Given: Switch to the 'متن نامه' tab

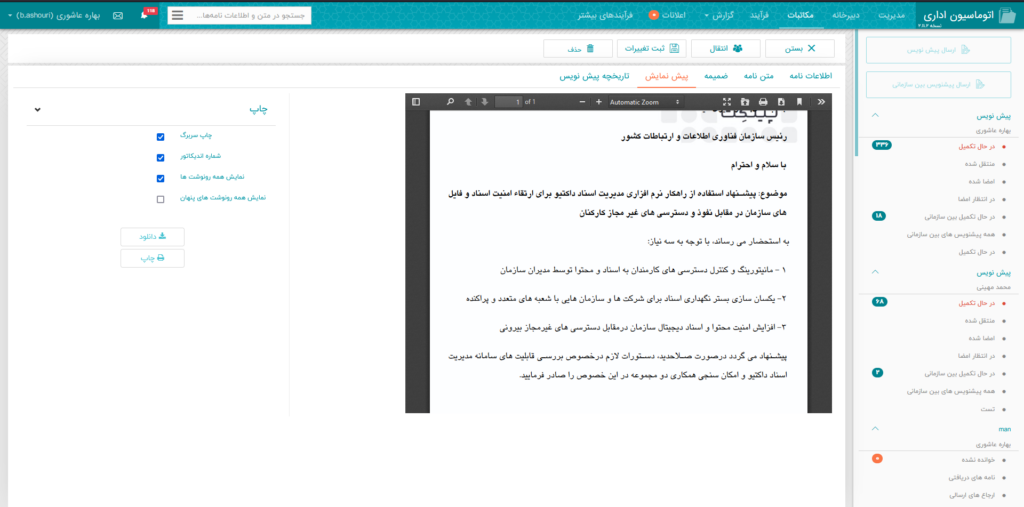Looking at the screenshot, I should tap(758, 76).
